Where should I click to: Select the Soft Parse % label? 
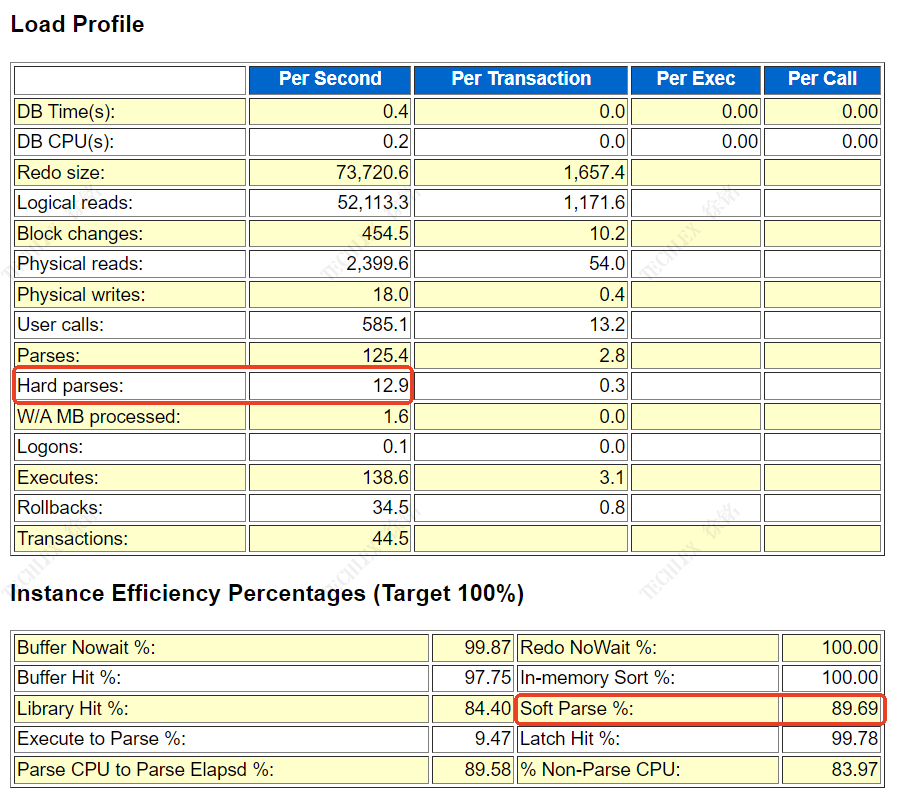point(577,710)
